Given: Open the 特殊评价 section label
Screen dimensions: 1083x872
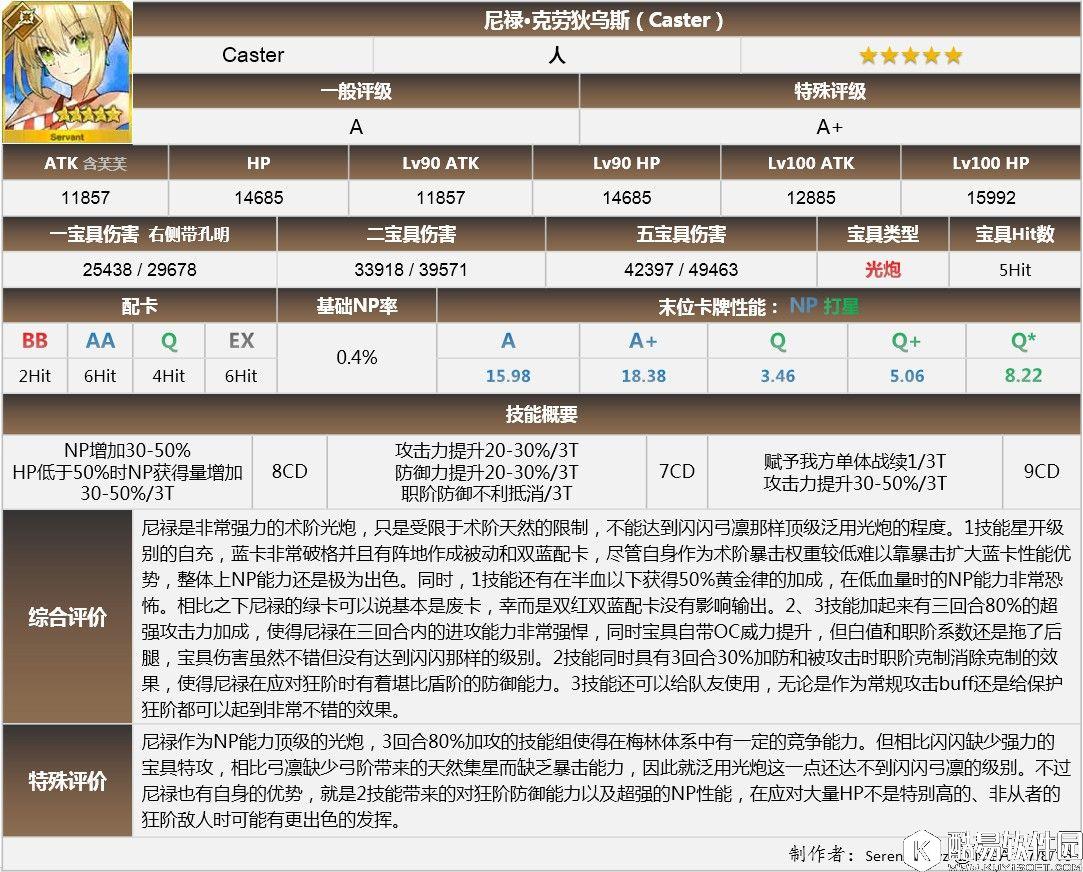Looking at the screenshot, I should 67,780.
